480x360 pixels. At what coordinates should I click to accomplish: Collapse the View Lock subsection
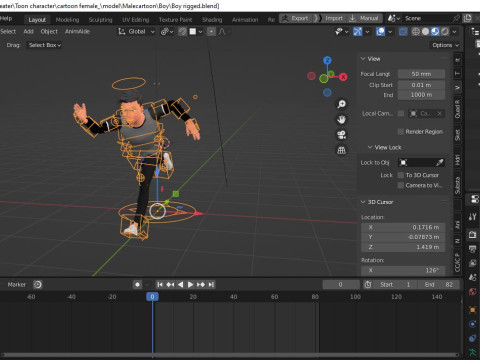370,147
